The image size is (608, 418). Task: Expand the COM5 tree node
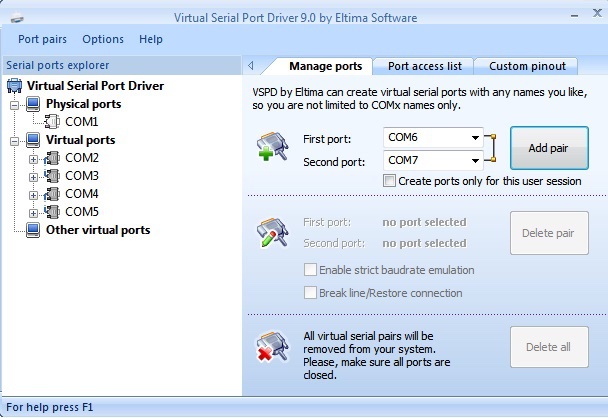[x=33, y=213]
